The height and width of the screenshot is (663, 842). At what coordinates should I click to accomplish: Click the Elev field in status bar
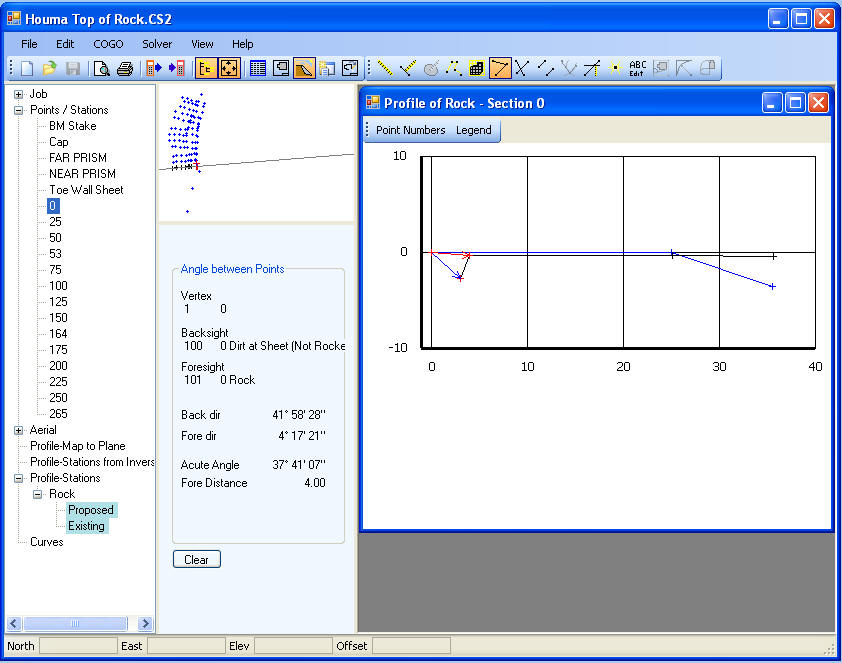click(293, 646)
